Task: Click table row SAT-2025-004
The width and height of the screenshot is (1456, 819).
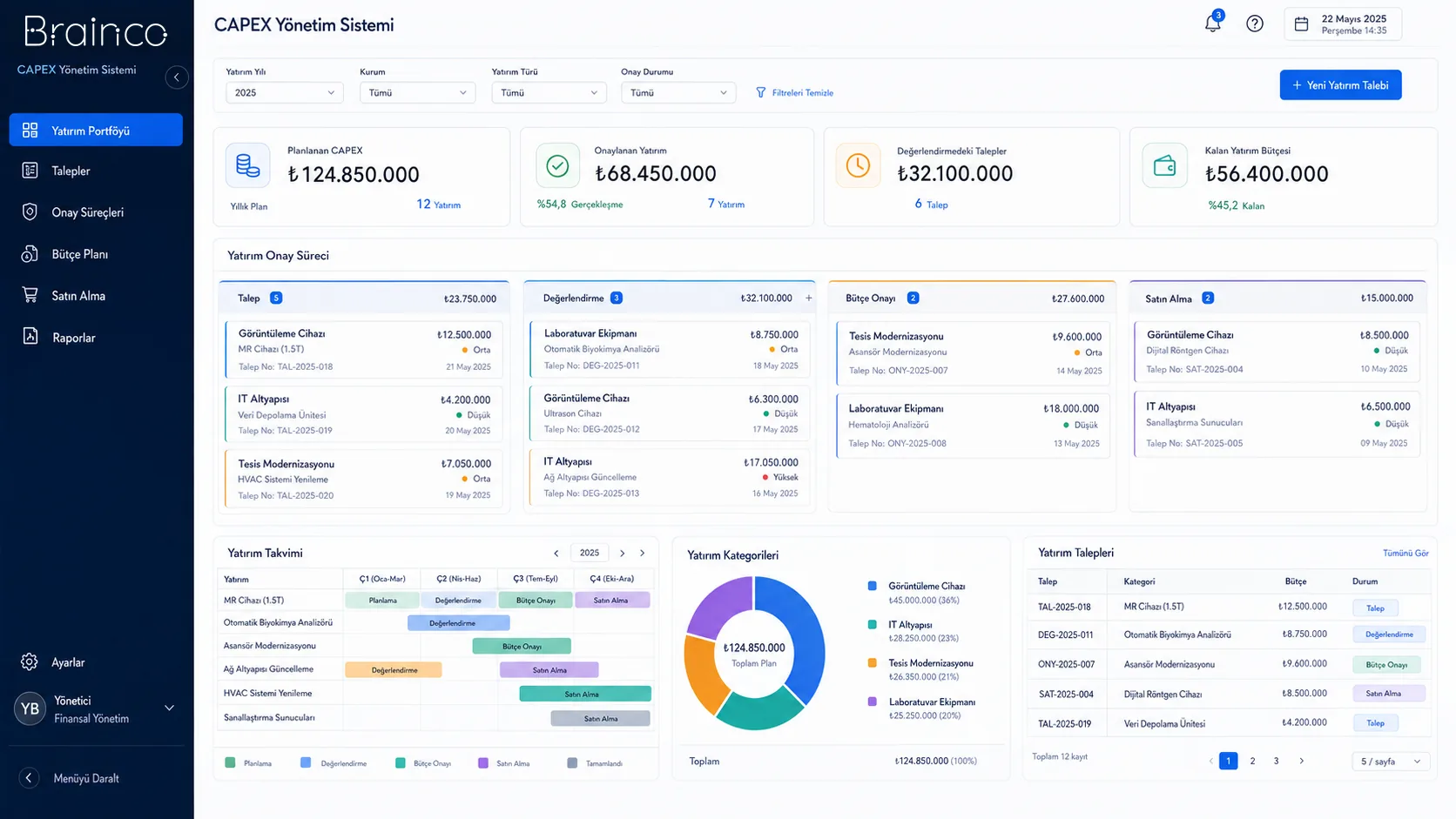Action: pos(1230,694)
